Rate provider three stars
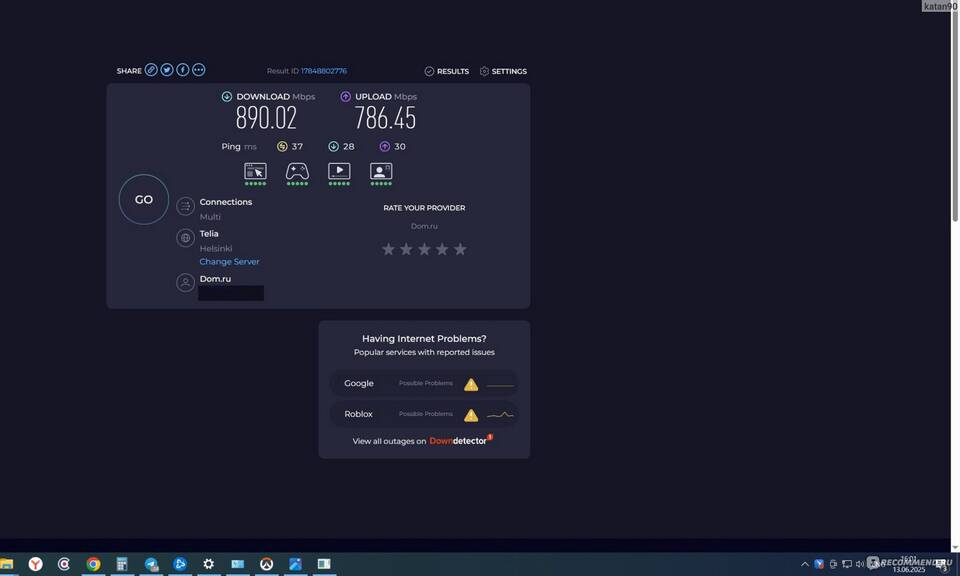The height and width of the screenshot is (576, 960). pyautogui.click(x=424, y=249)
